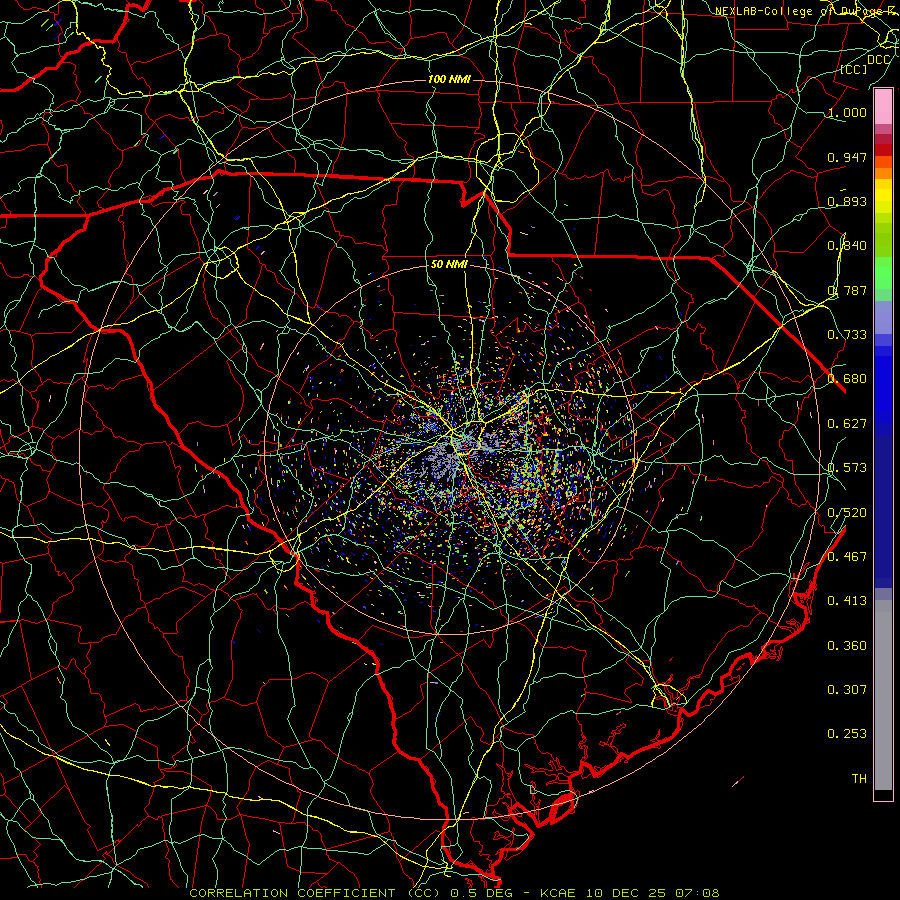
Task: Click the 0.360 scale value
Action: point(847,646)
